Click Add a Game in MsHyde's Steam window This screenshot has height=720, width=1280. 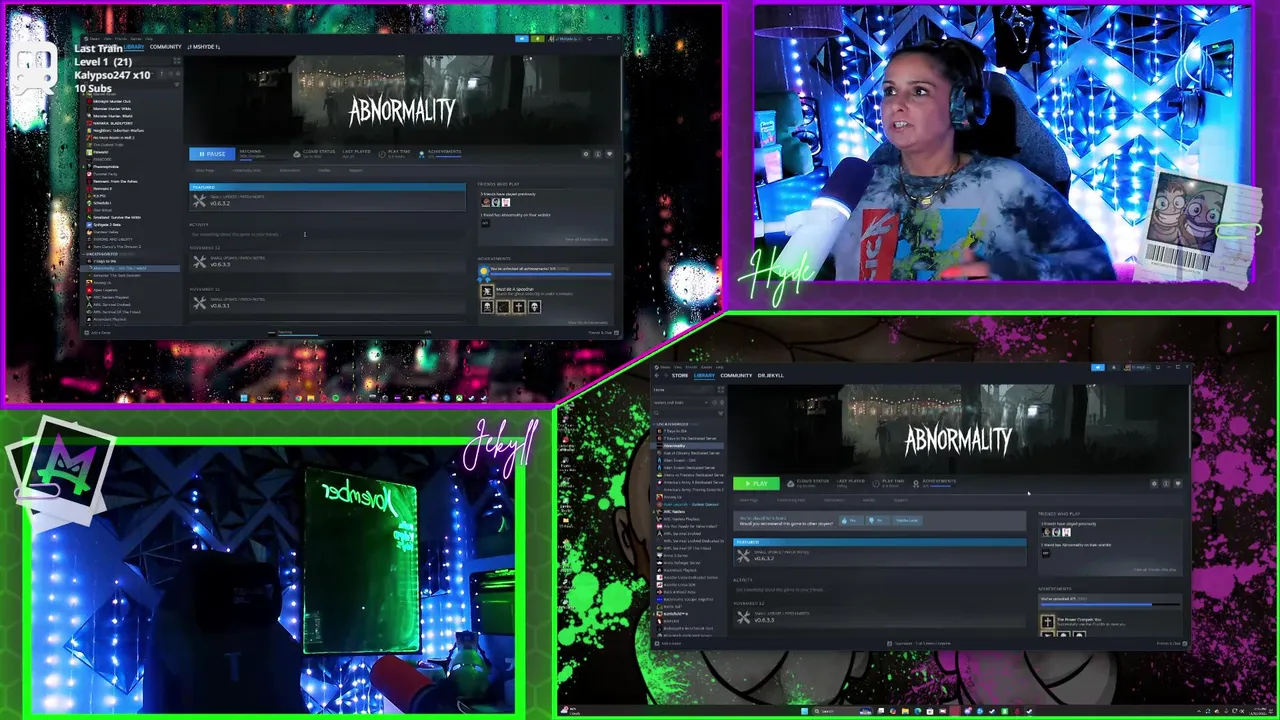(97, 333)
